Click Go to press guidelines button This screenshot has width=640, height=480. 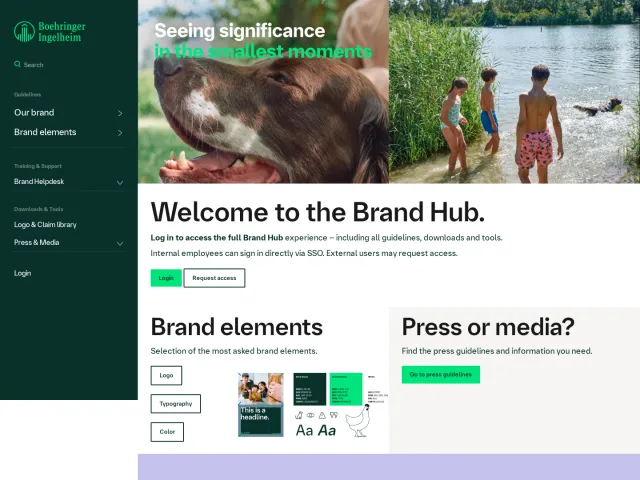pos(441,375)
